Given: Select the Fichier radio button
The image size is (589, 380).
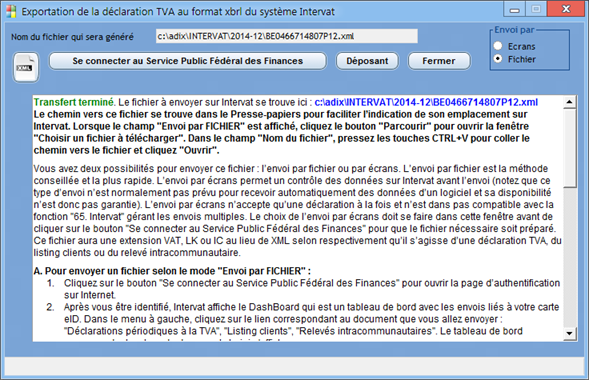Looking at the screenshot, I should (x=498, y=59).
